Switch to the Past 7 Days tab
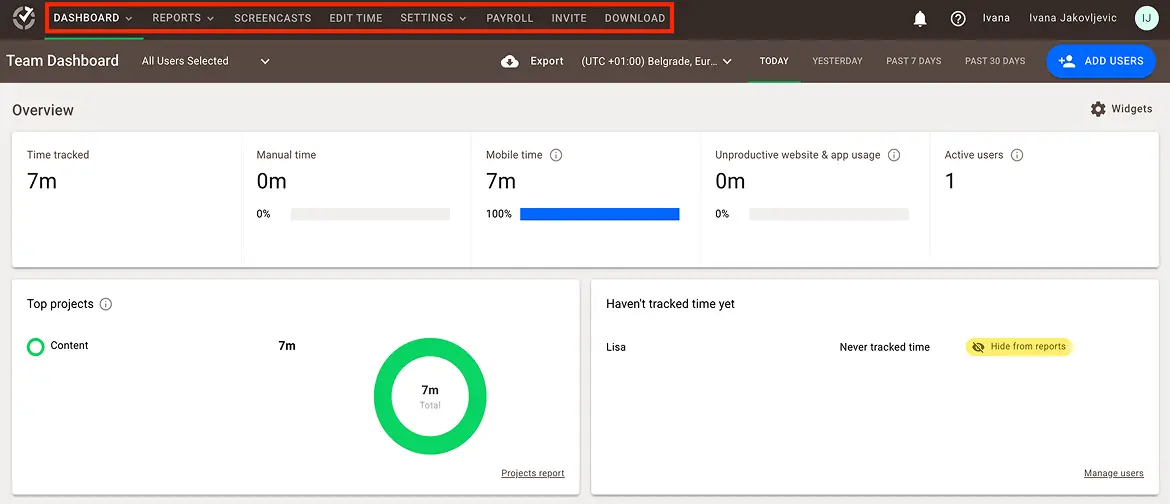Screen dimensions: 1170x504 (x=913, y=61)
